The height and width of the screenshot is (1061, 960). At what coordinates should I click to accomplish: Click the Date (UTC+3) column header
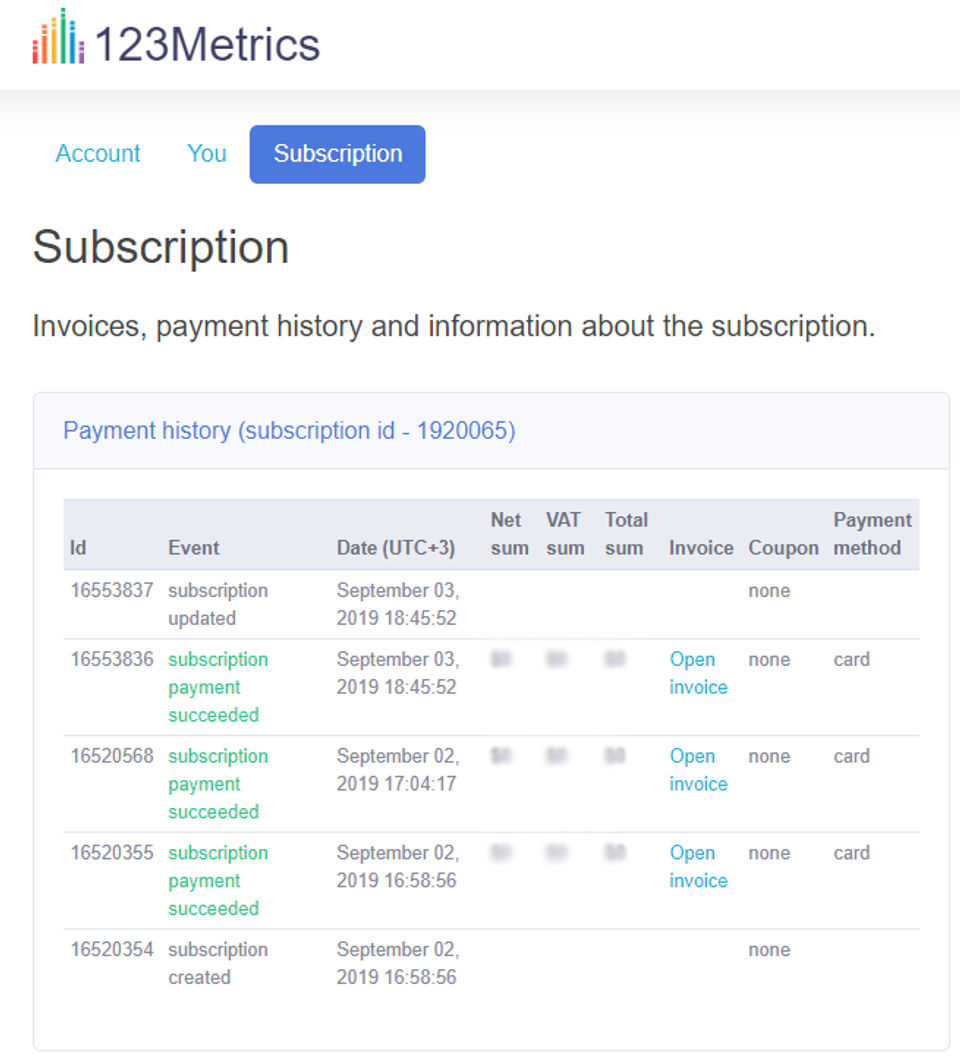coord(396,547)
